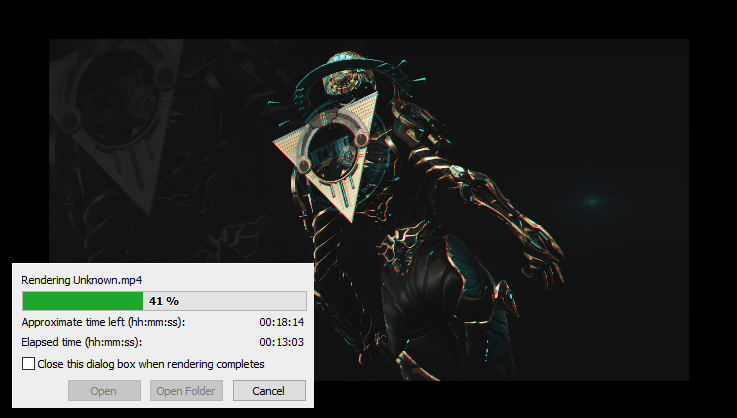Enable close dialog when rendering completes checkbox
This screenshot has height=418, width=737.
[28, 364]
